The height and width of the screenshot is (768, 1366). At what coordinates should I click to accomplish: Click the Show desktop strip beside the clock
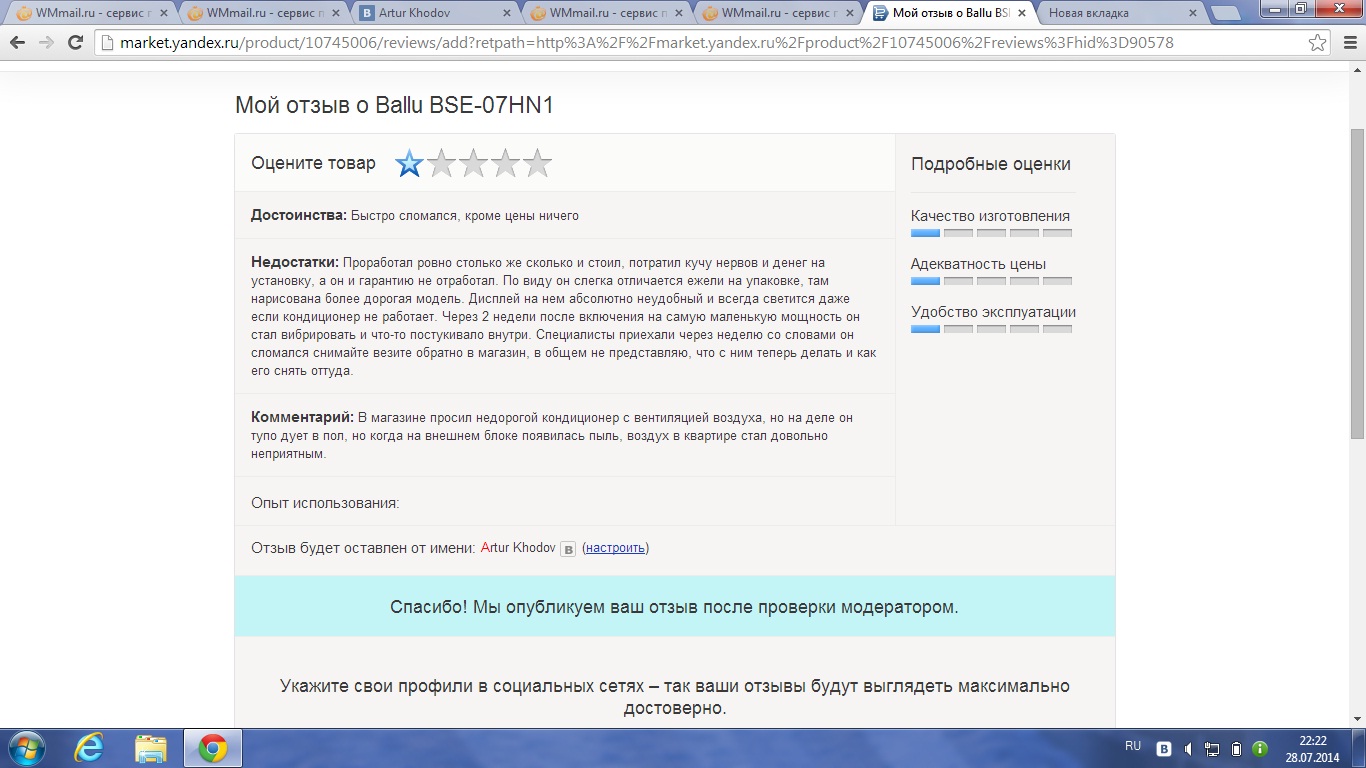click(x=1359, y=748)
